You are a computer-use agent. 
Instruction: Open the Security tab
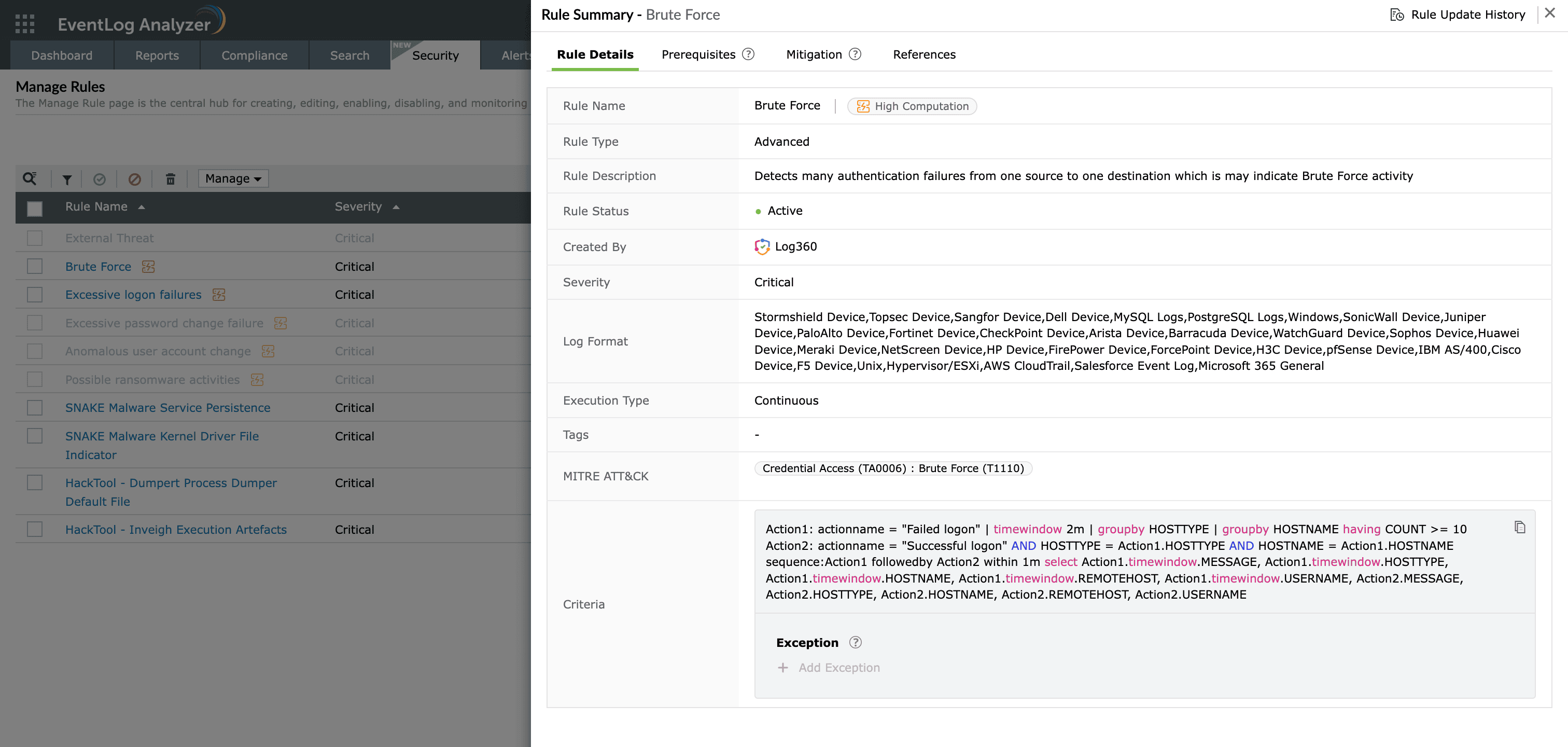[x=435, y=56]
